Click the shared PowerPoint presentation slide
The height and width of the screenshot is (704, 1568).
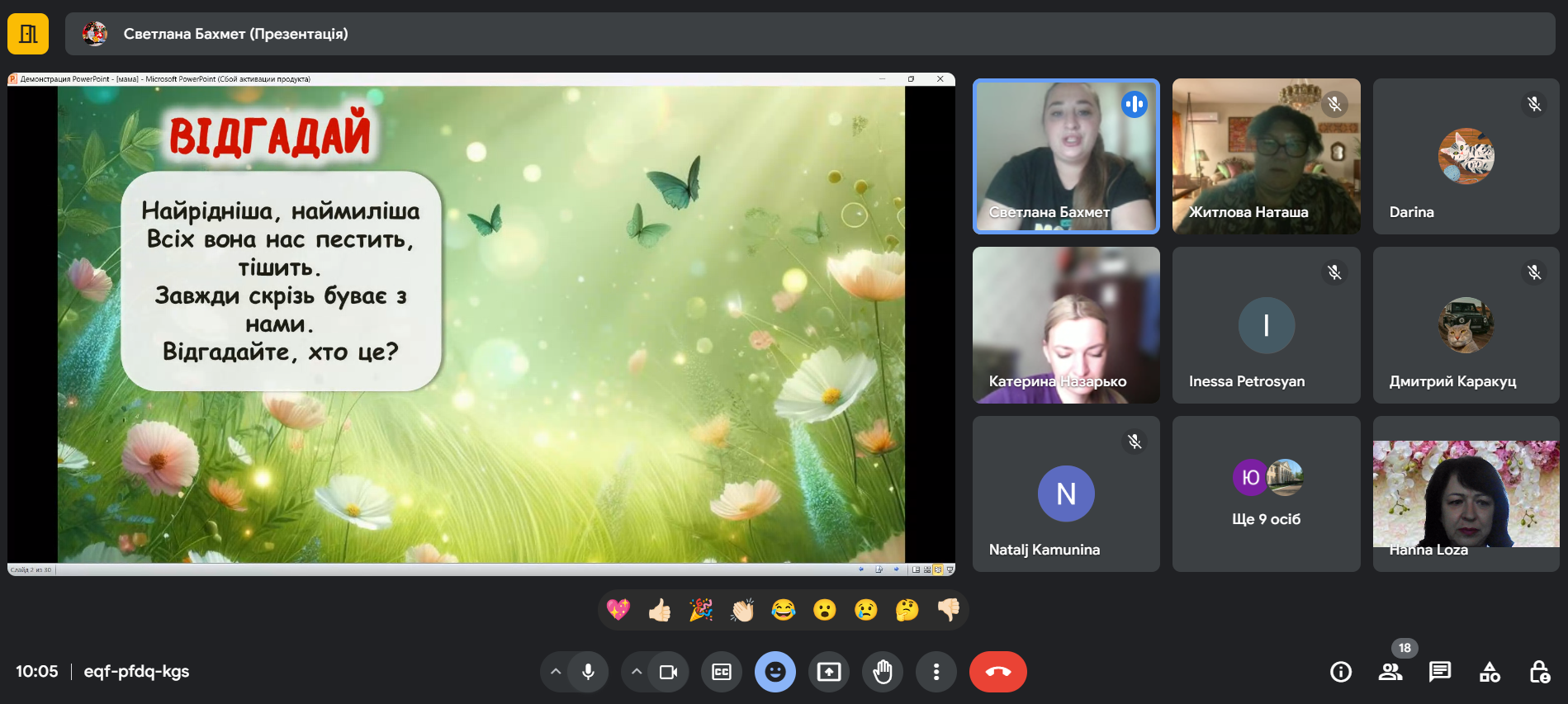tap(481, 324)
